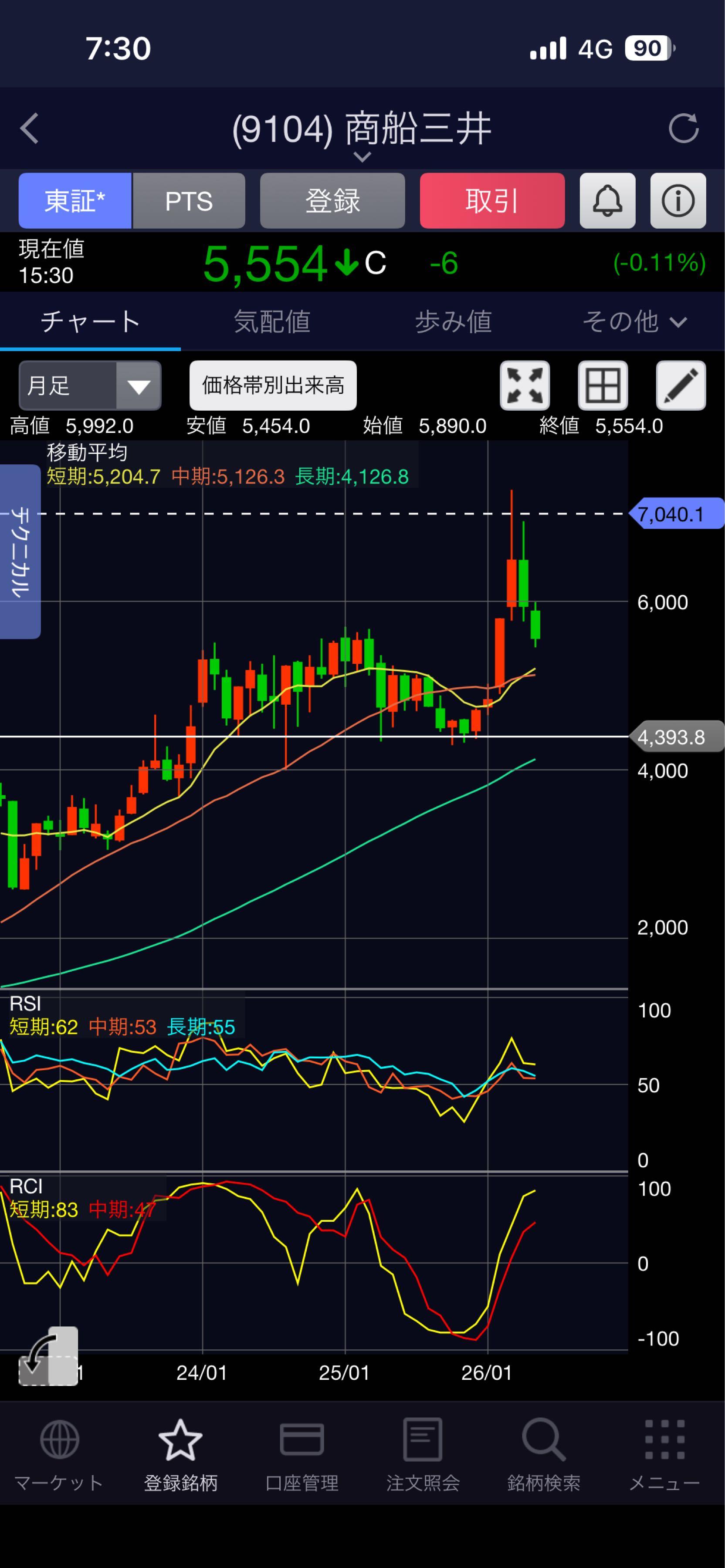The image size is (725, 1568).
Task: Tap the (-0.11%) change percentage
Action: [x=659, y=263]
